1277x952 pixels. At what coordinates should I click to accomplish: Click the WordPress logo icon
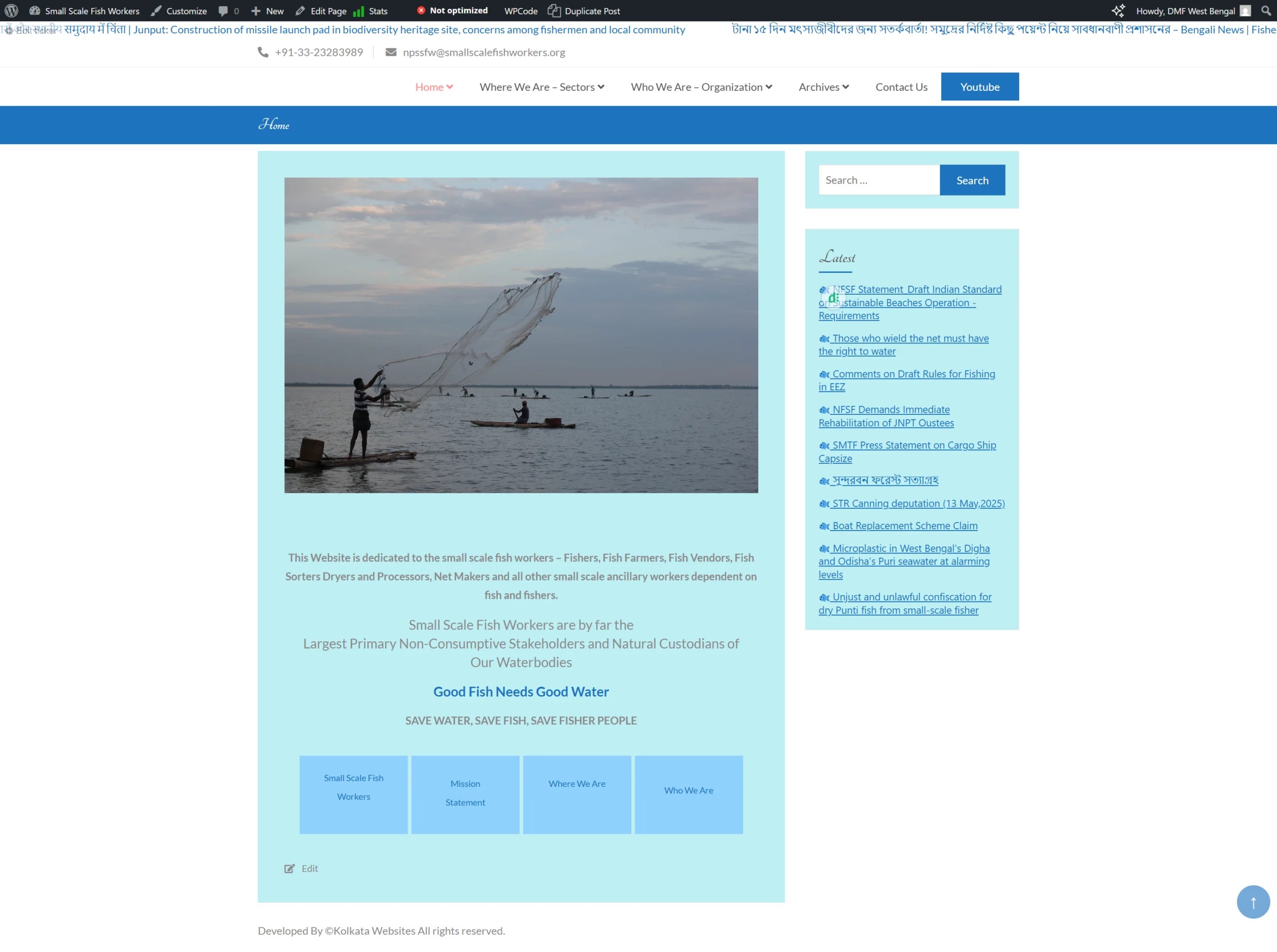(11, 10)
